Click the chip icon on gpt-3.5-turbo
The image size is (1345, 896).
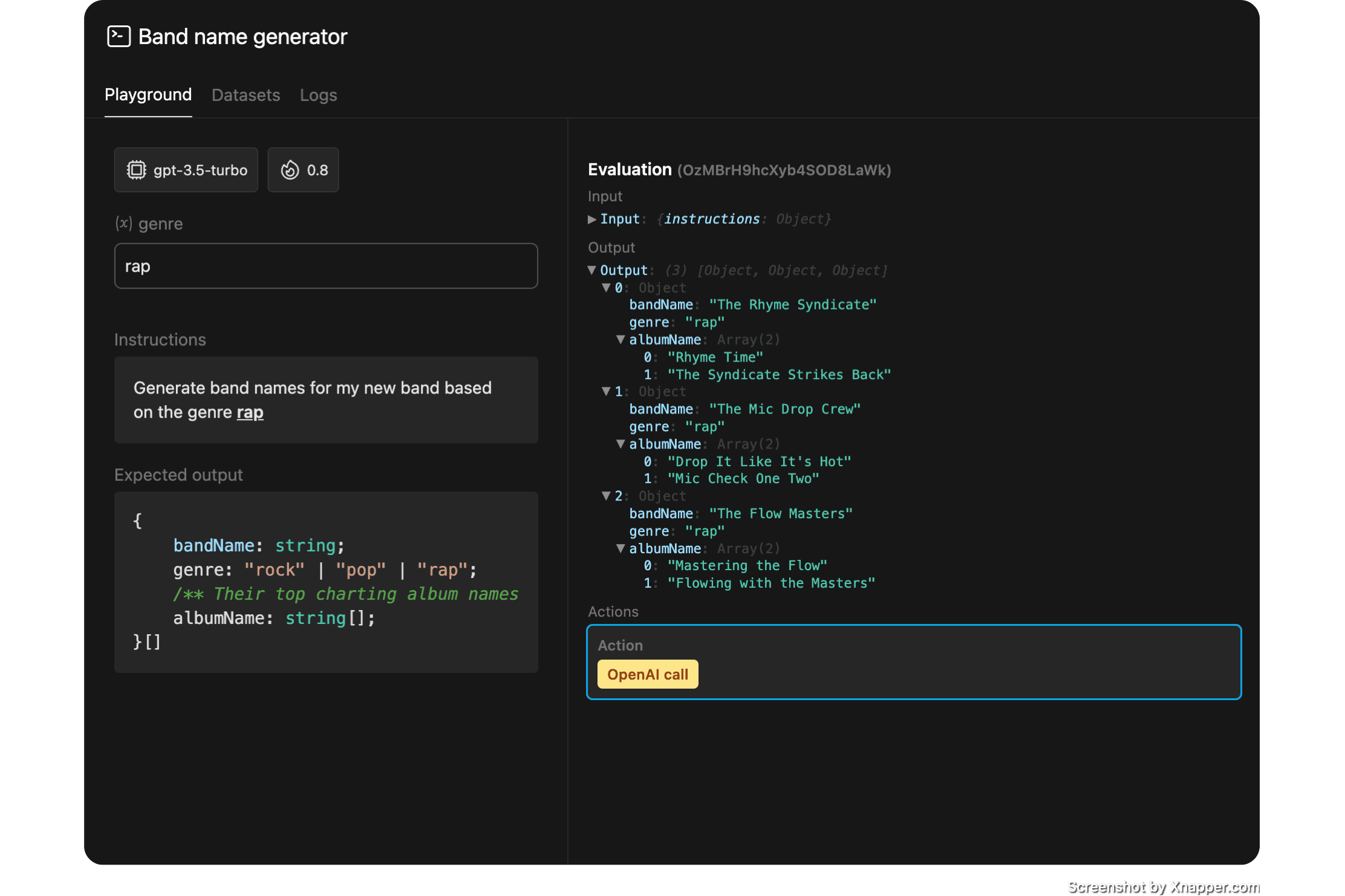136,170
